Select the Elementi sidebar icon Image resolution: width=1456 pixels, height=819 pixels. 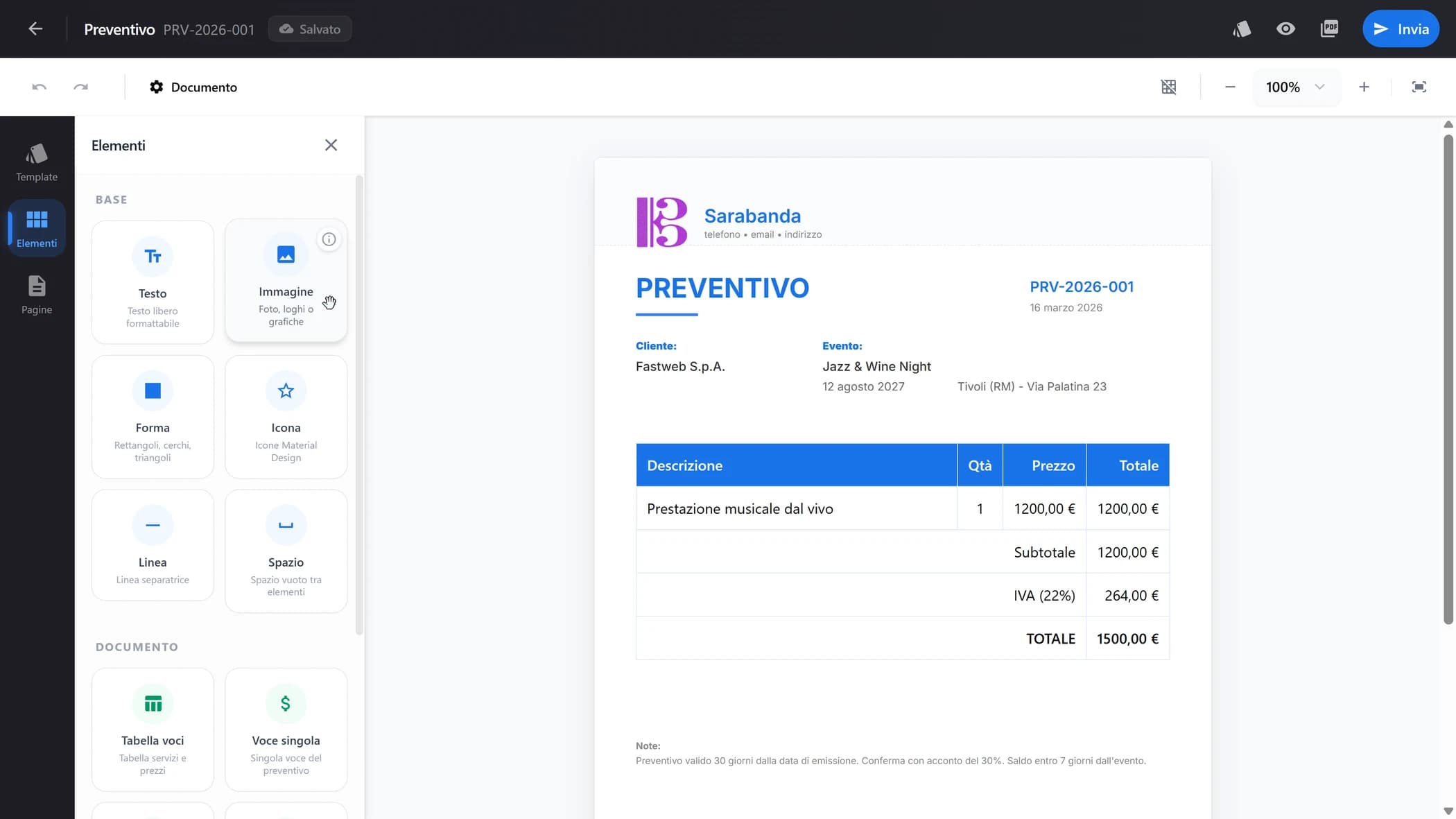coord(35,227)
